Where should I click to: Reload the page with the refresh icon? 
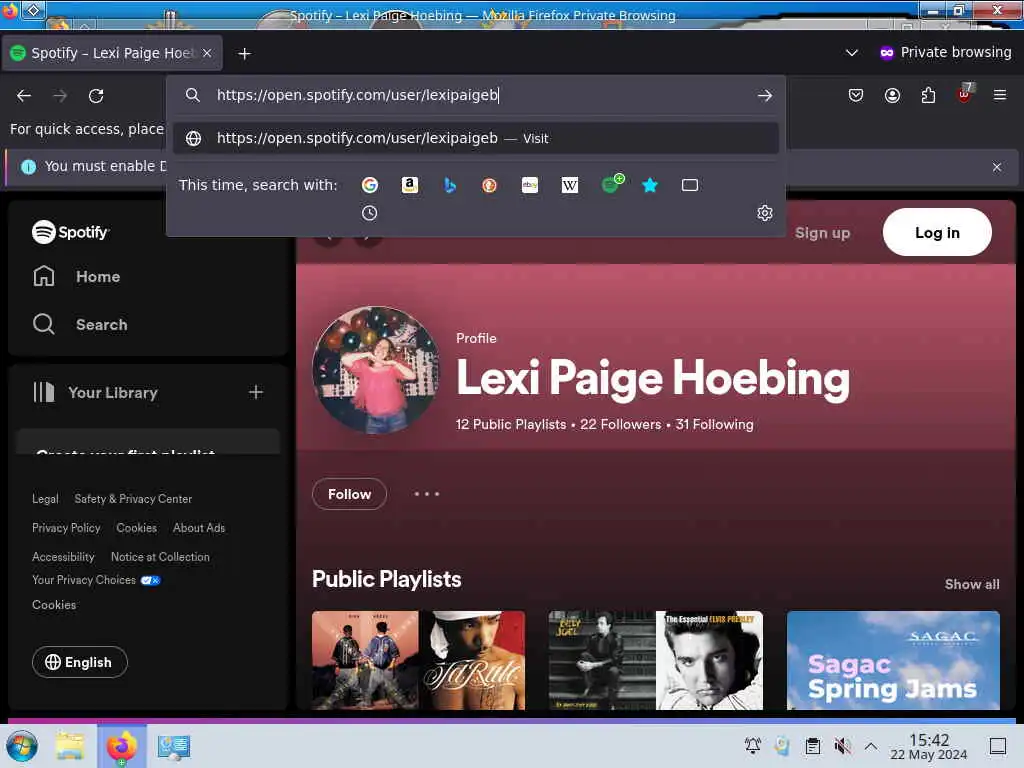point(96,96)
